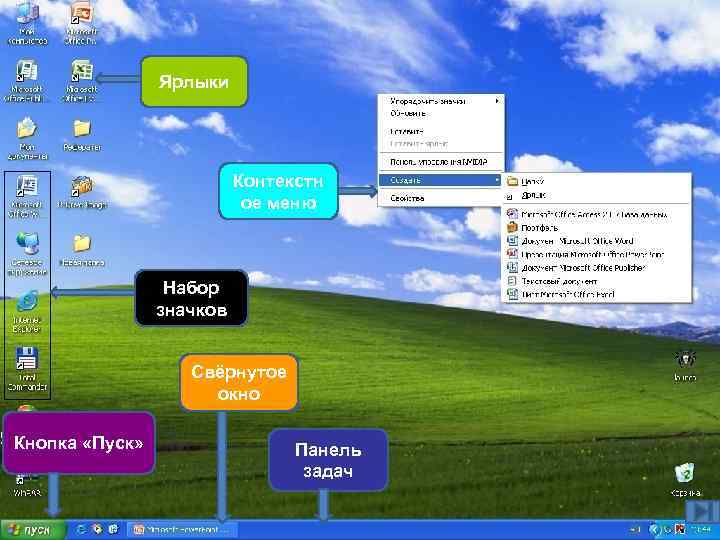Click the taskbar clock
Image resolution: width=720 pixels, height=540 pixels.
(703, 530)
